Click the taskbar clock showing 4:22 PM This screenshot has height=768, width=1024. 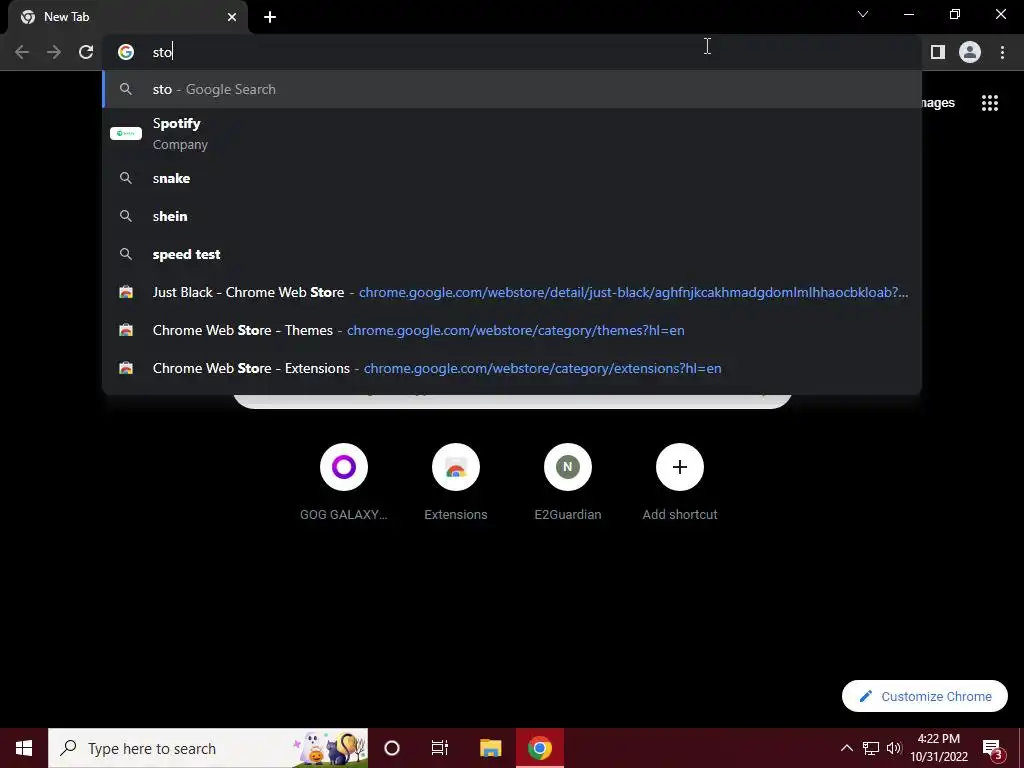click(938, 748)
